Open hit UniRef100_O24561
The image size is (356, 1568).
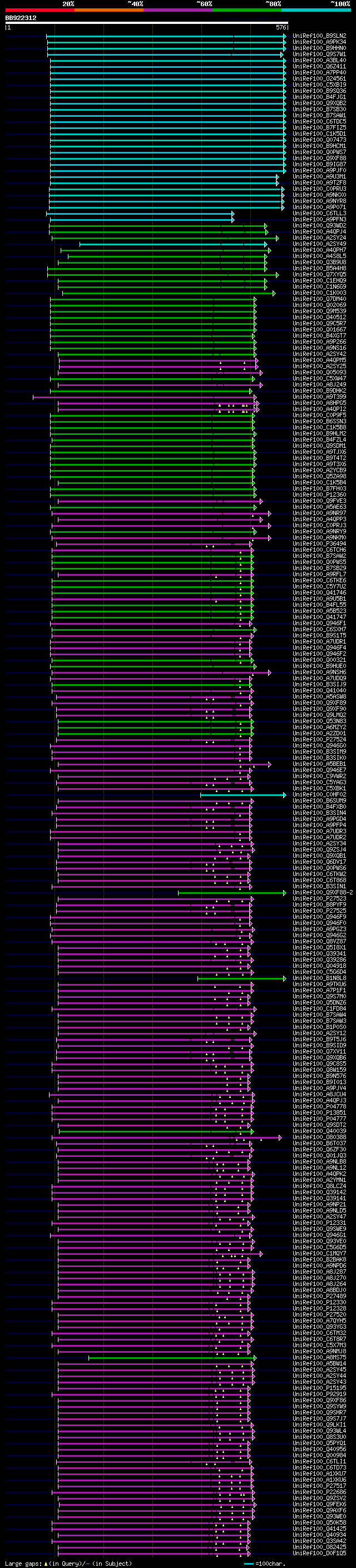[x=319, y=78]
